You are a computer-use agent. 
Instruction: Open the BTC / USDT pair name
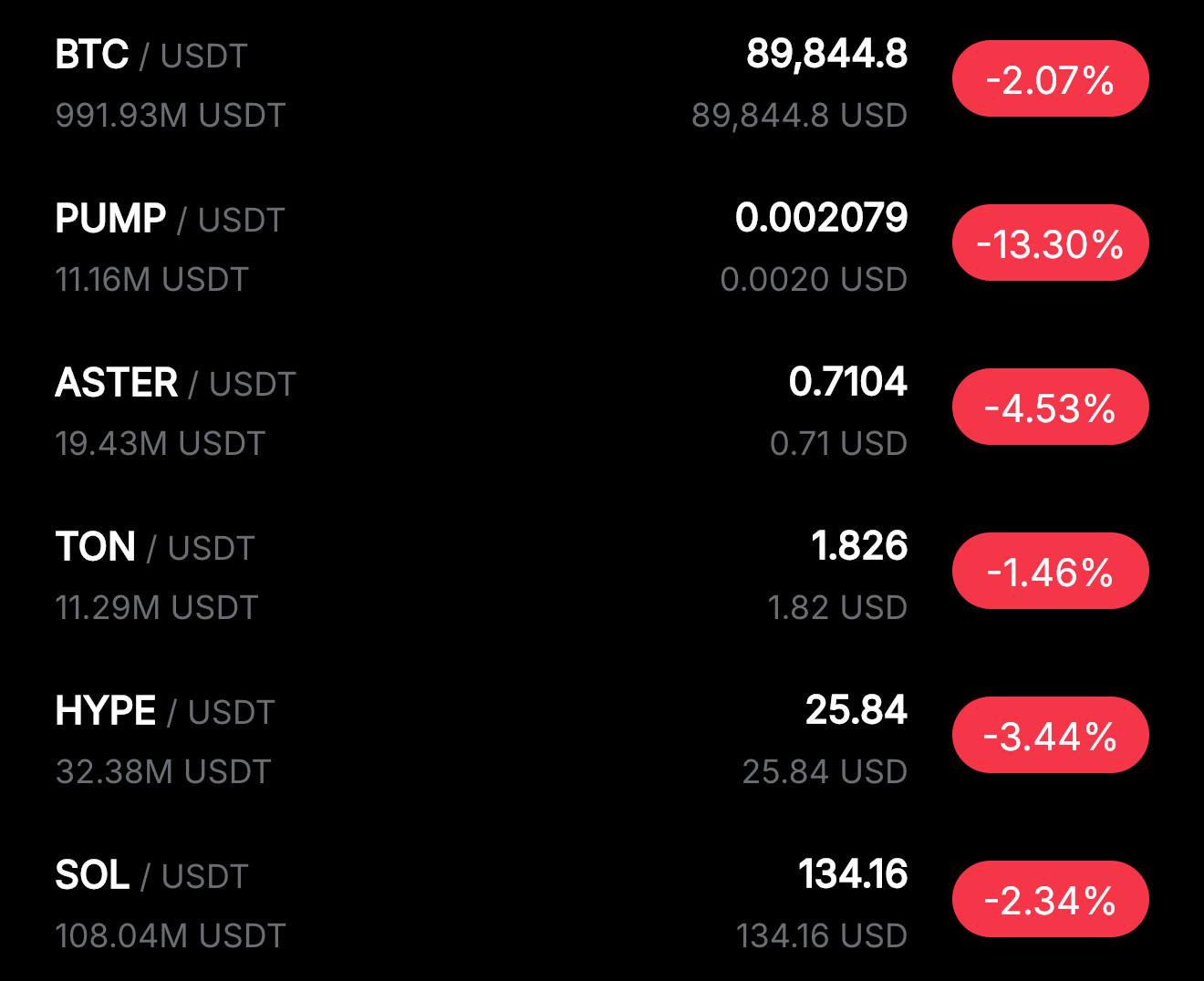pyautogui.click(x=150, y=56)
